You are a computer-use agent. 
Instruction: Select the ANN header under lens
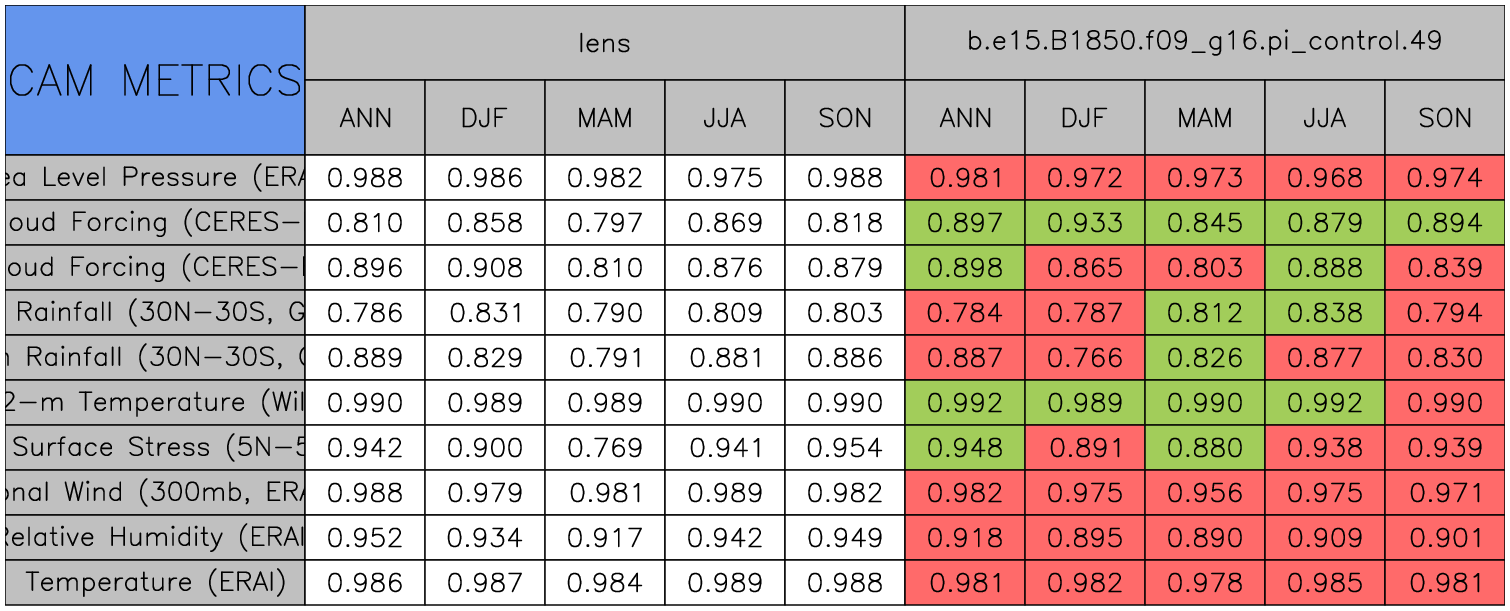tap(365, 118)
